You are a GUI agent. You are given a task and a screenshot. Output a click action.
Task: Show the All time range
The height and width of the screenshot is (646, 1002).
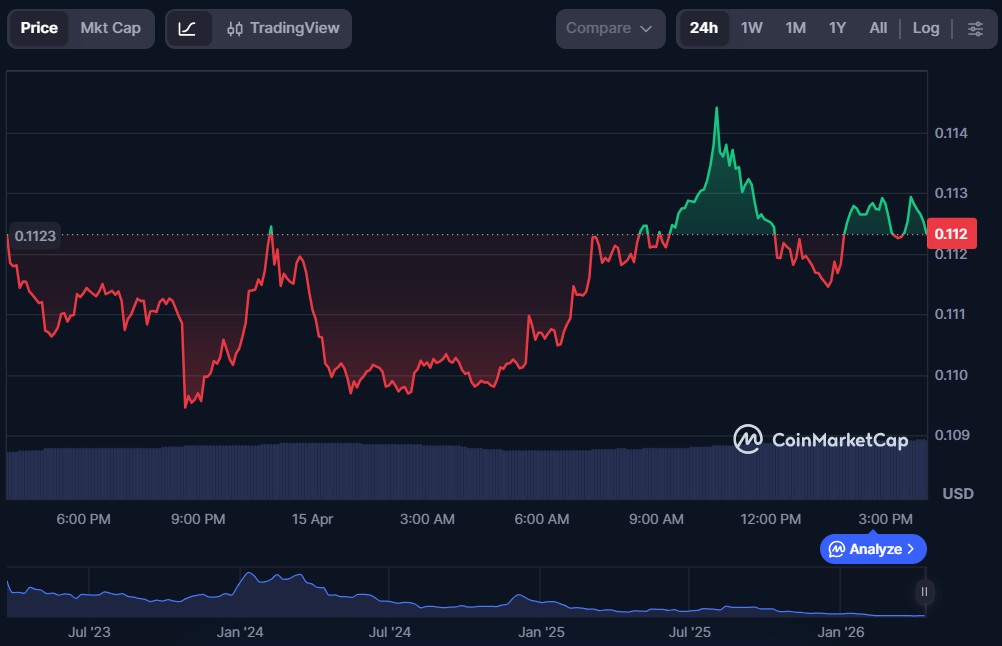[x=878, y=28]
